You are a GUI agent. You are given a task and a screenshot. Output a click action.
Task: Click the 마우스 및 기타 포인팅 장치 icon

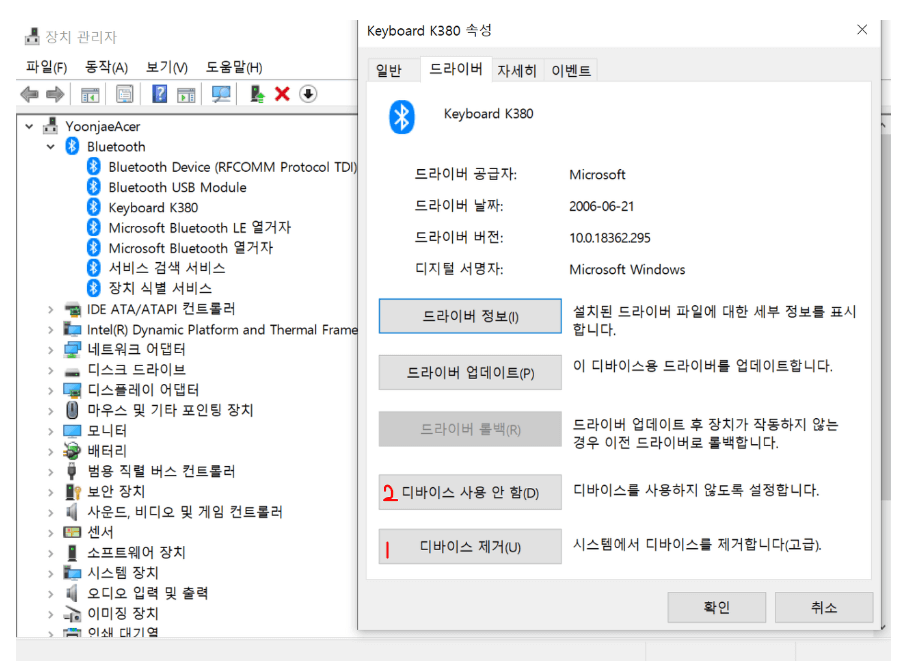72,410
